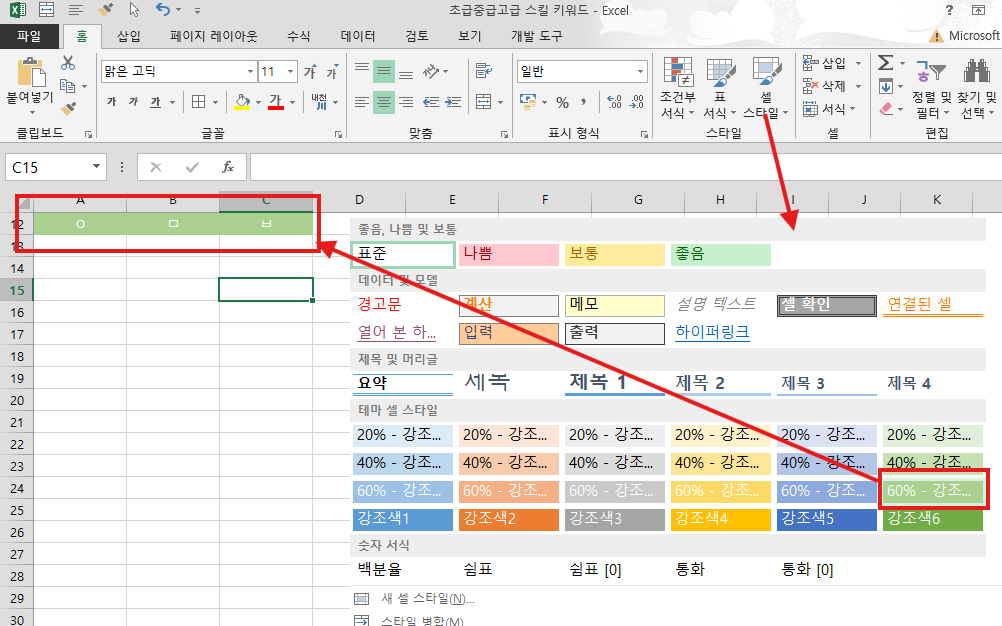Toggle bold formatting 가
Image resolution: width=1002 pixels, height=626 pixels.
(x=112, y=102)
